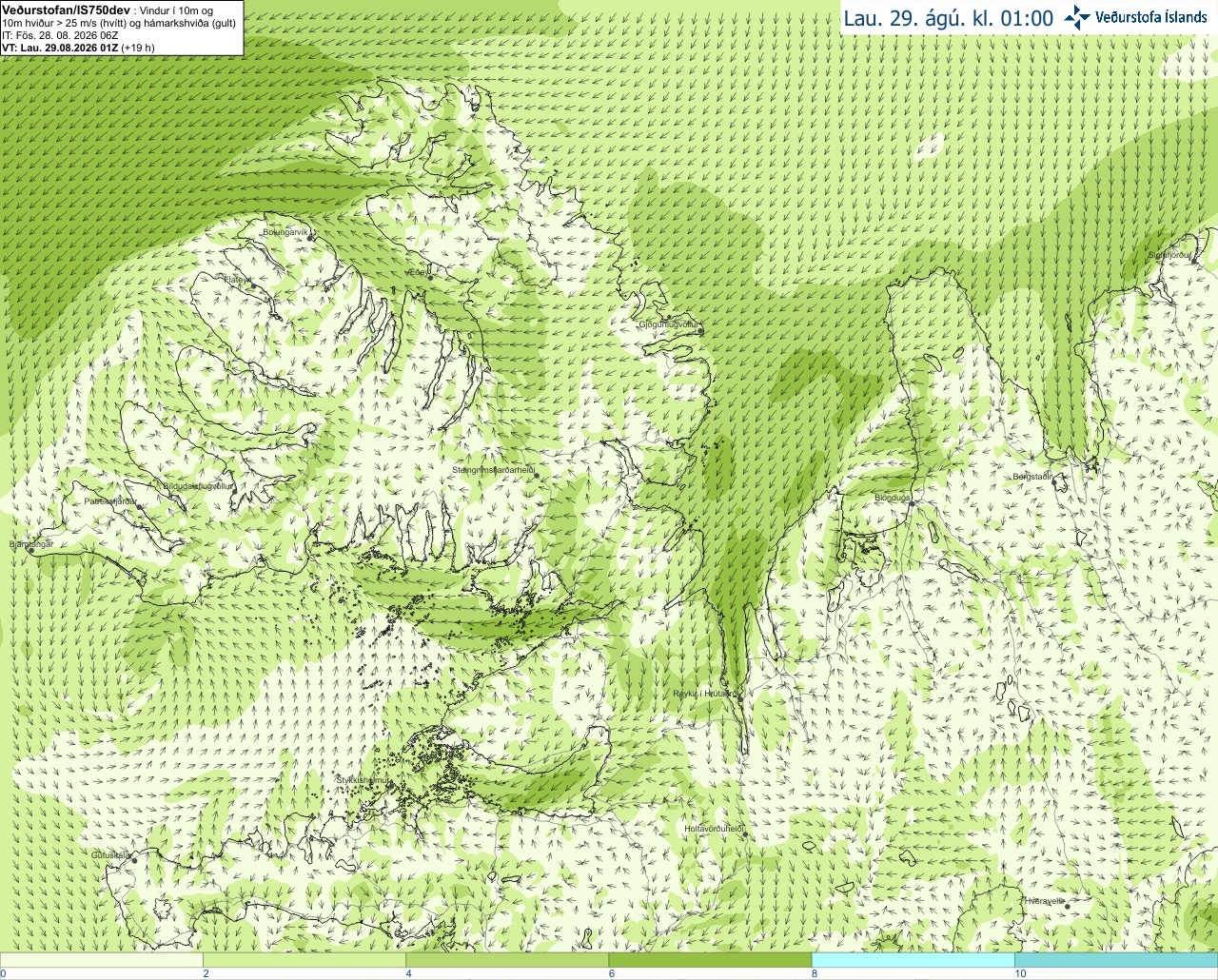Select the cyan 8–10 m/s legend swatch

pos(913,960)
